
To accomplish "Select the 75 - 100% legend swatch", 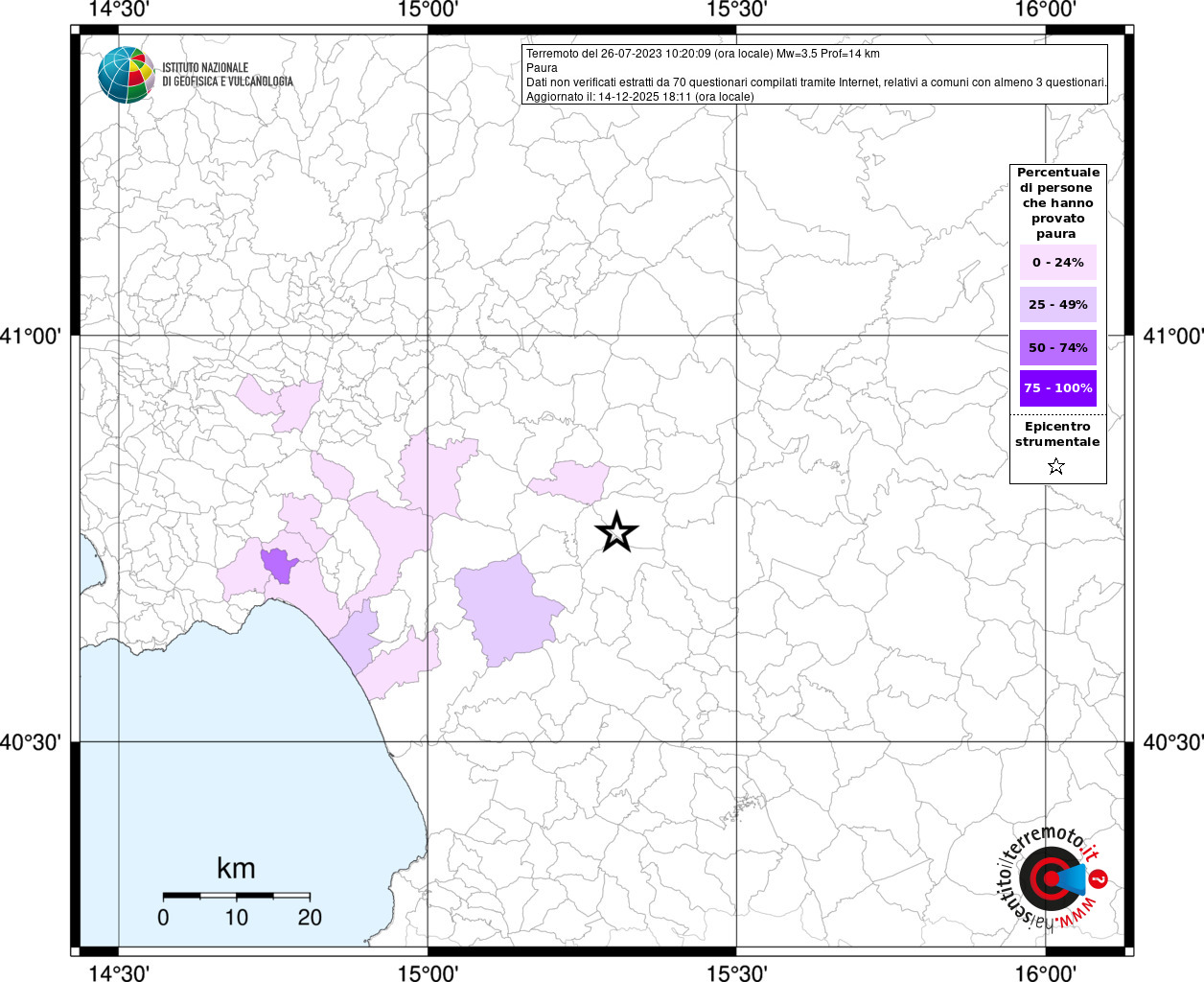I will click(x=1058, y=388).
